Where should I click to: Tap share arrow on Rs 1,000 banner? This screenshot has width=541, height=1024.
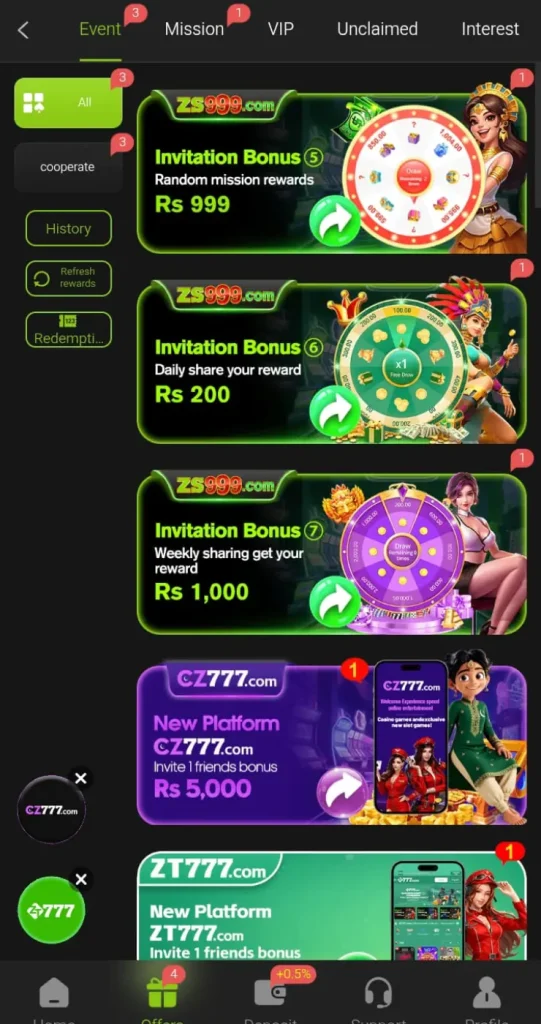[335, 601]
